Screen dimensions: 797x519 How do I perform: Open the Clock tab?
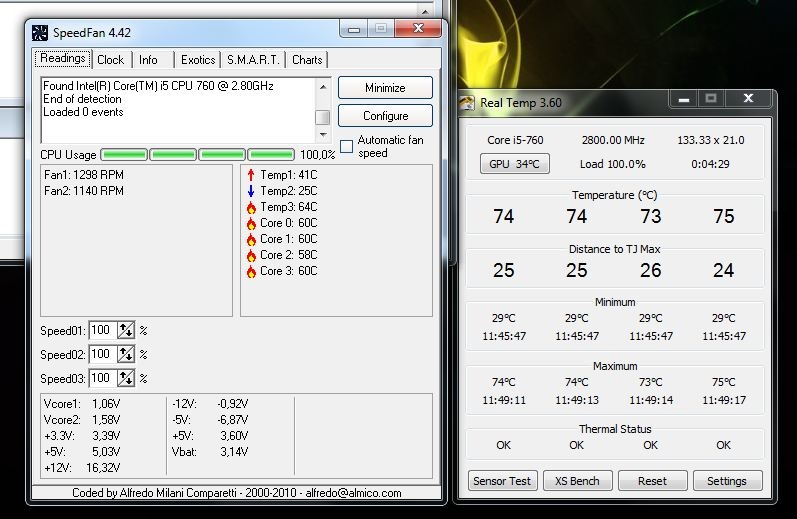click(111, 60)
